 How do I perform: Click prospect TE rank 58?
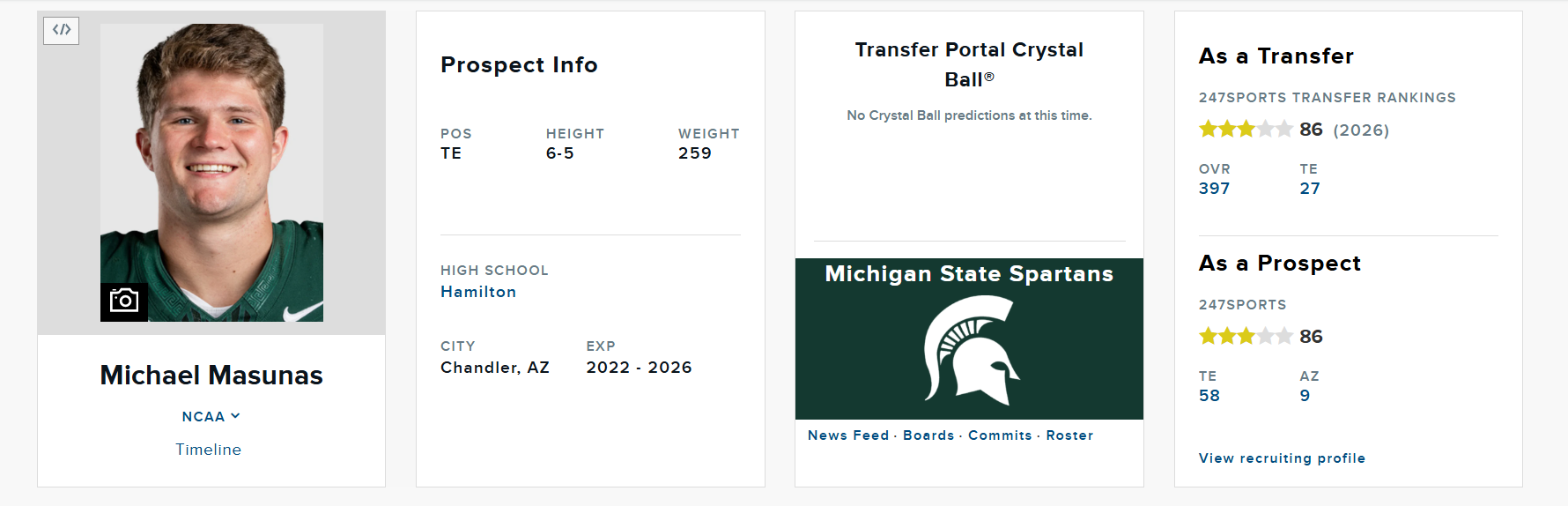coord(1209,396)
